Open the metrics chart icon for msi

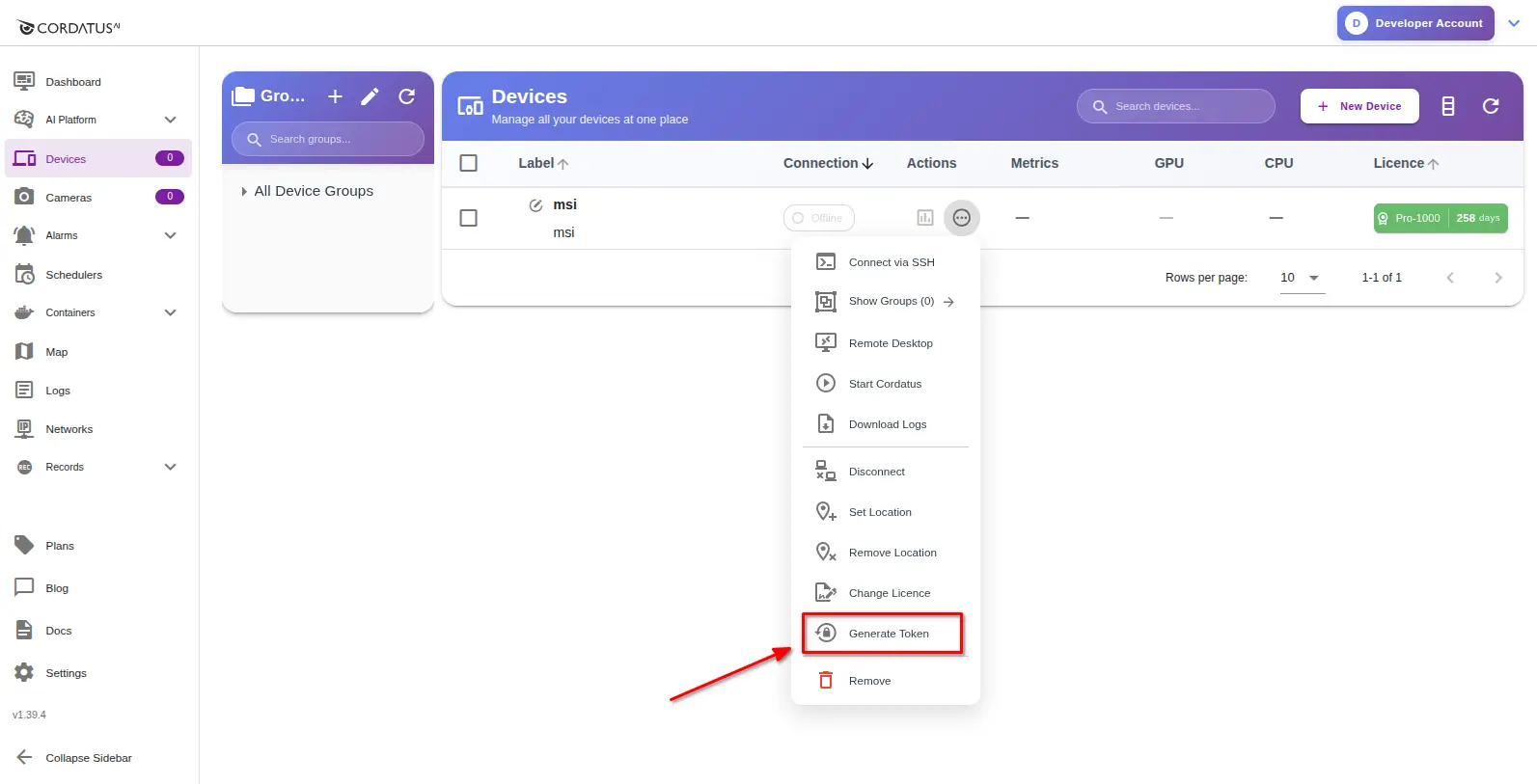[924, 218]
